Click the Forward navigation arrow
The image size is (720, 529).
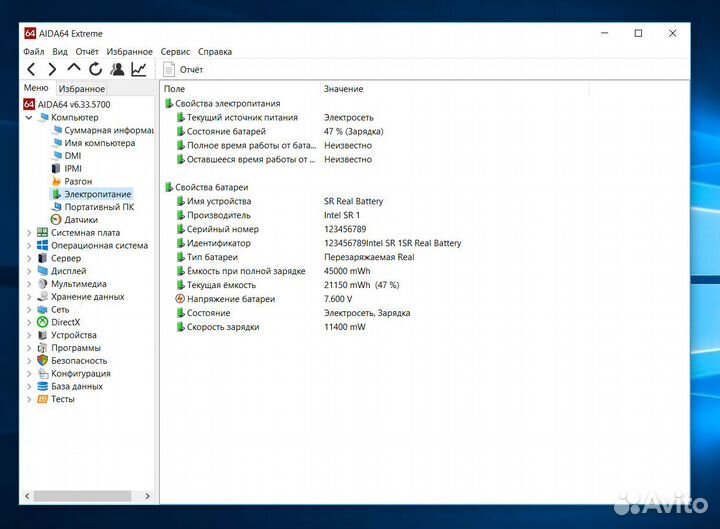pyautogui.click(x=52, y=69)
